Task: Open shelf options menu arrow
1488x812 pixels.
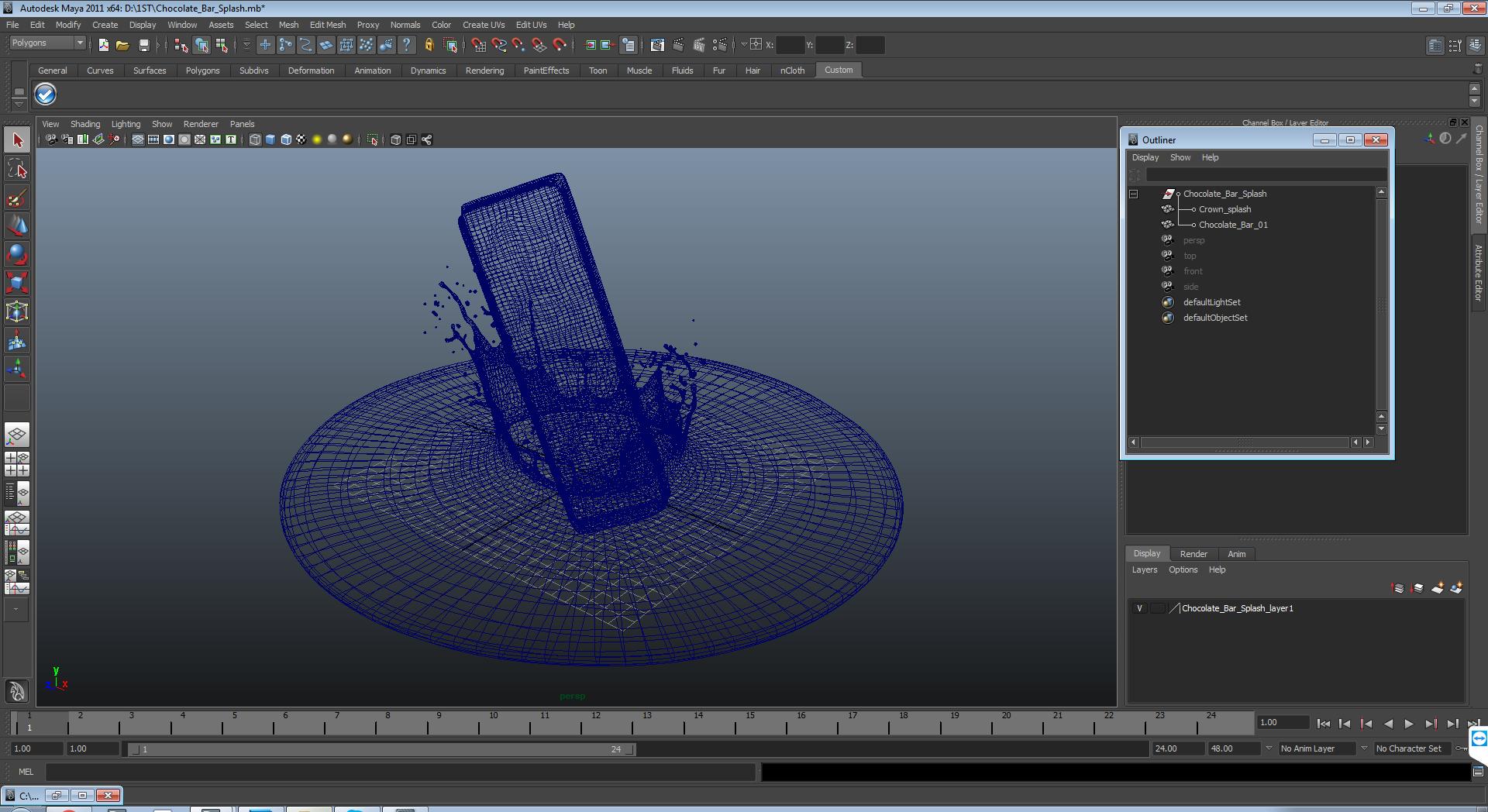Action: click(19, 105)
